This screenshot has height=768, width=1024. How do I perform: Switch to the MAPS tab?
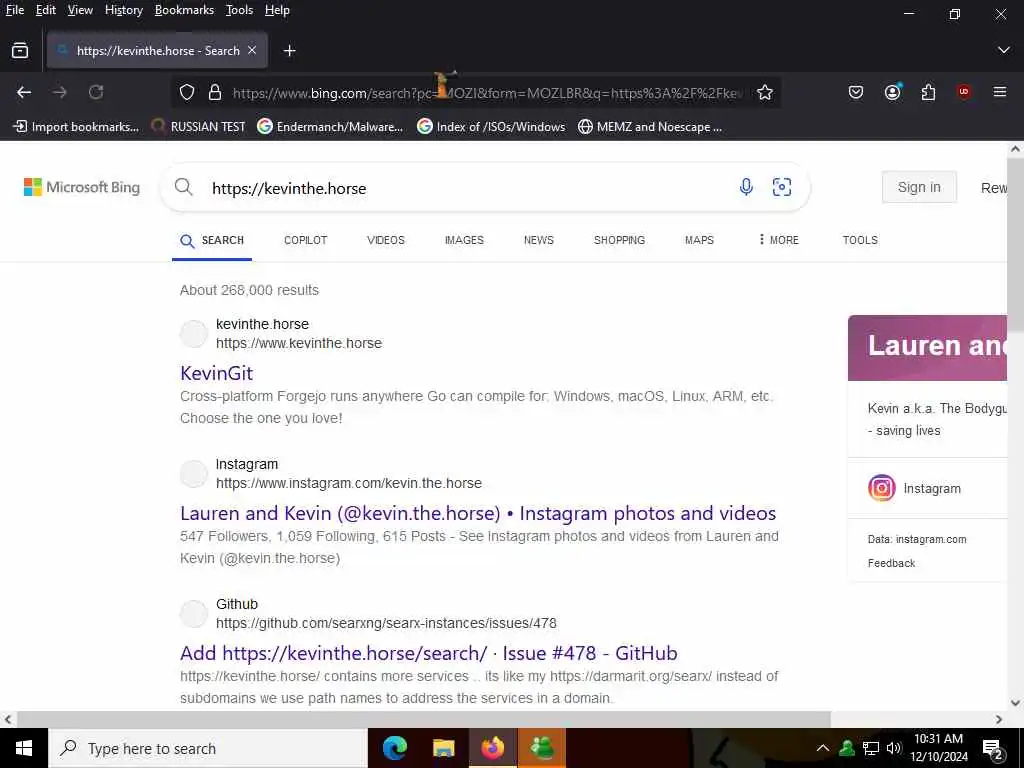[x=699, y=240]
